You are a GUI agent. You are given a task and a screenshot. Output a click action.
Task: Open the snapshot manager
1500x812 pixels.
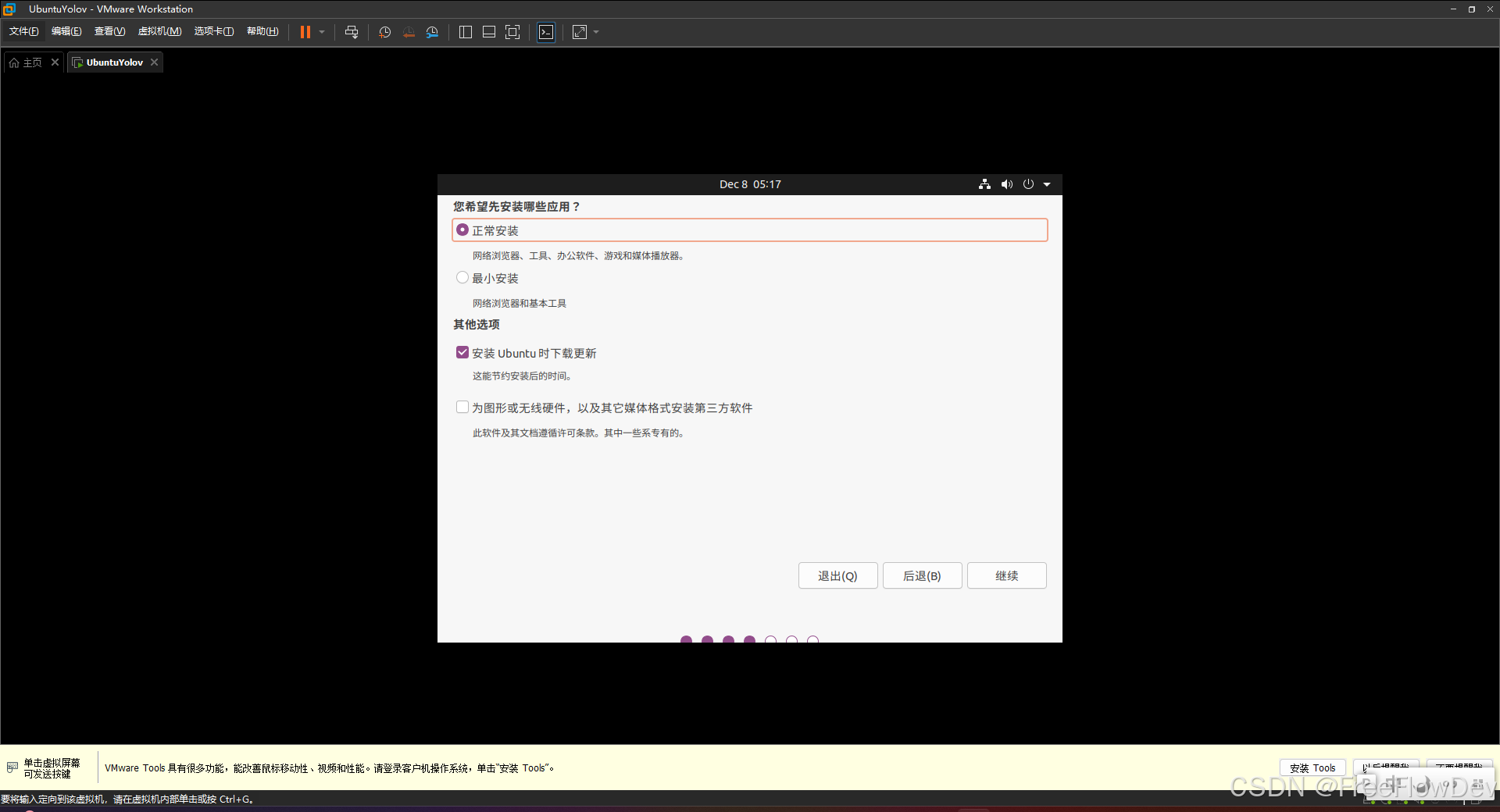433,32
